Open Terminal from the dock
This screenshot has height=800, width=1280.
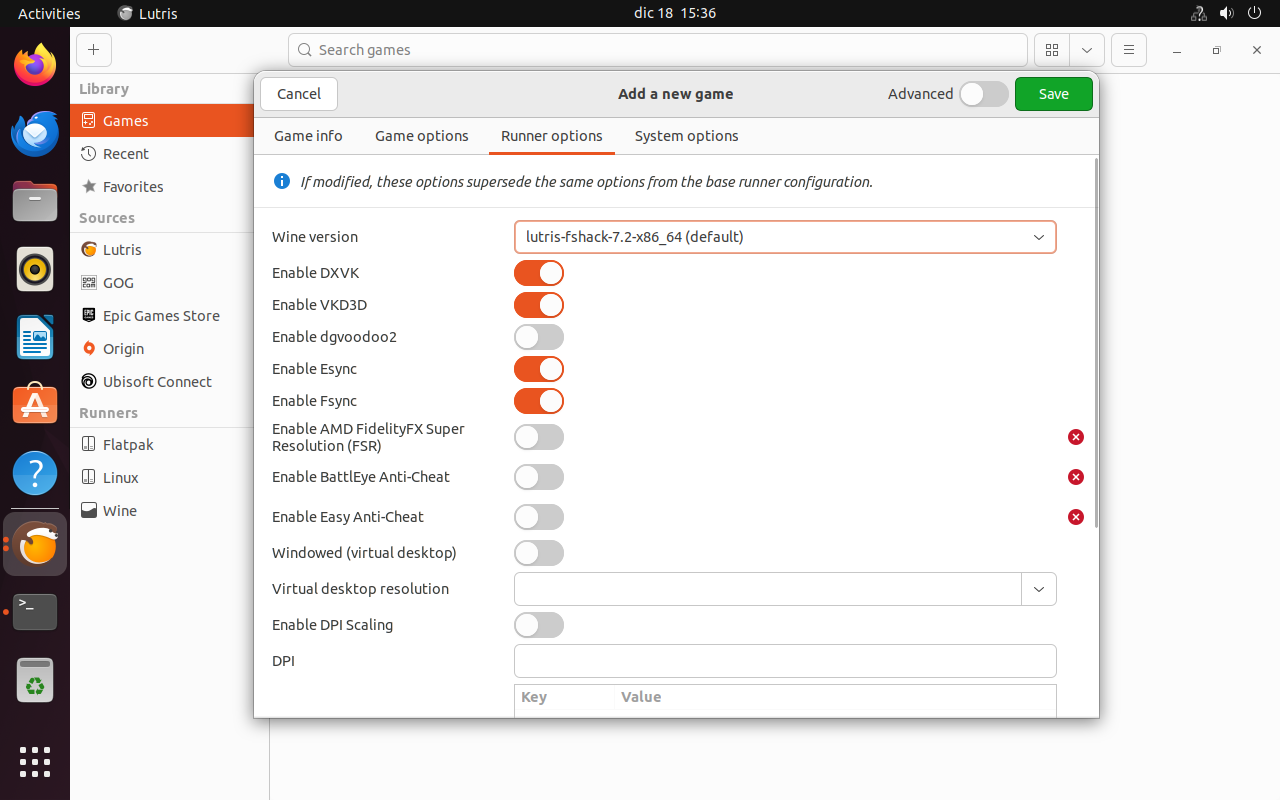35,611
